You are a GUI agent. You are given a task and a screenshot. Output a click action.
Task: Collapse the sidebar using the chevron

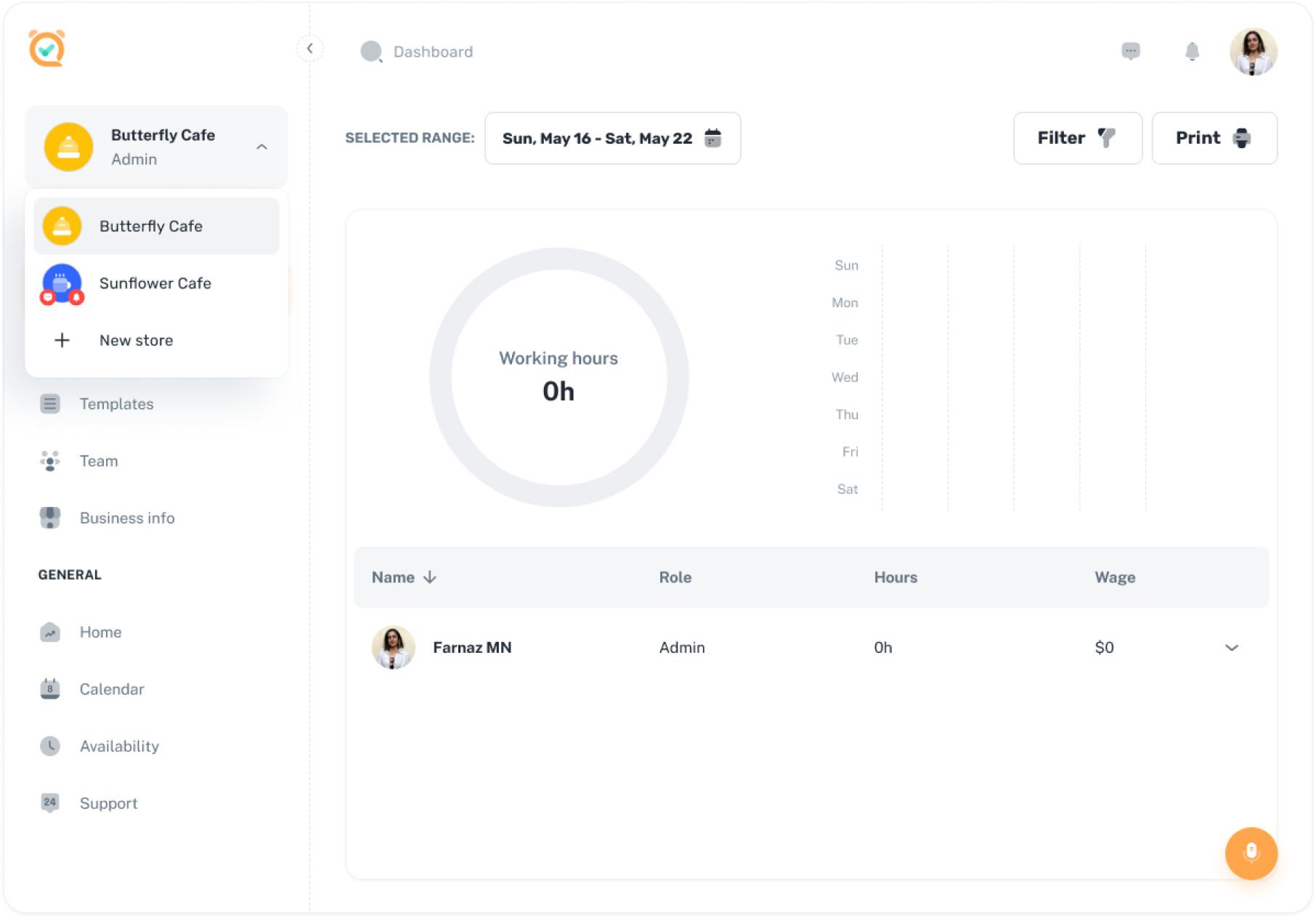tap(310, 47)
